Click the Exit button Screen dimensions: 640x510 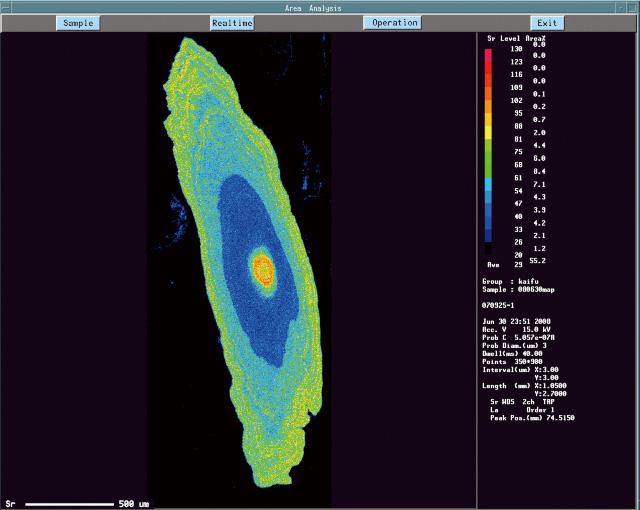point(547,23)
